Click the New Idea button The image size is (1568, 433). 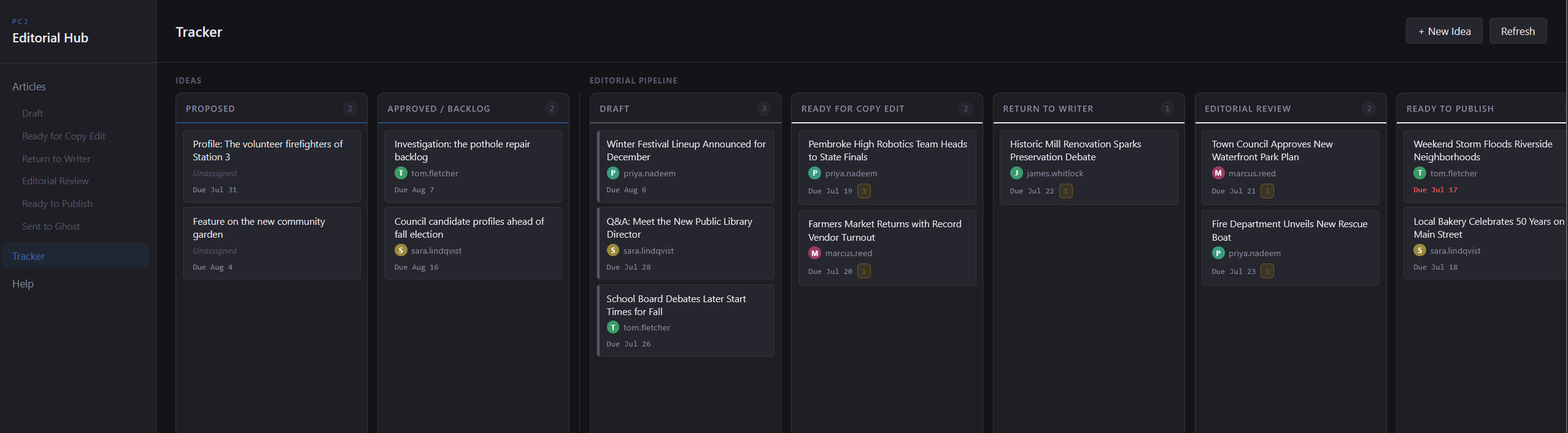point(1444,31)
